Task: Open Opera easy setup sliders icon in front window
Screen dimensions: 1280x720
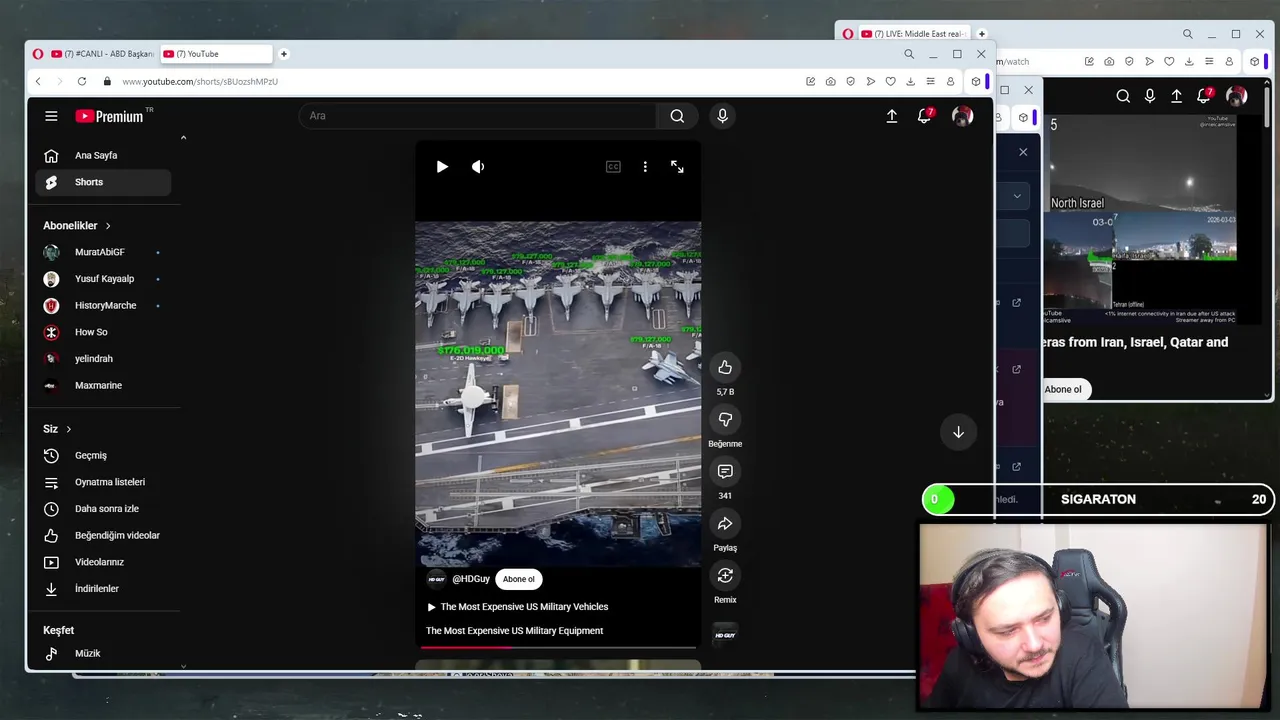Action: pyautogui.click(x=930, y=81)
